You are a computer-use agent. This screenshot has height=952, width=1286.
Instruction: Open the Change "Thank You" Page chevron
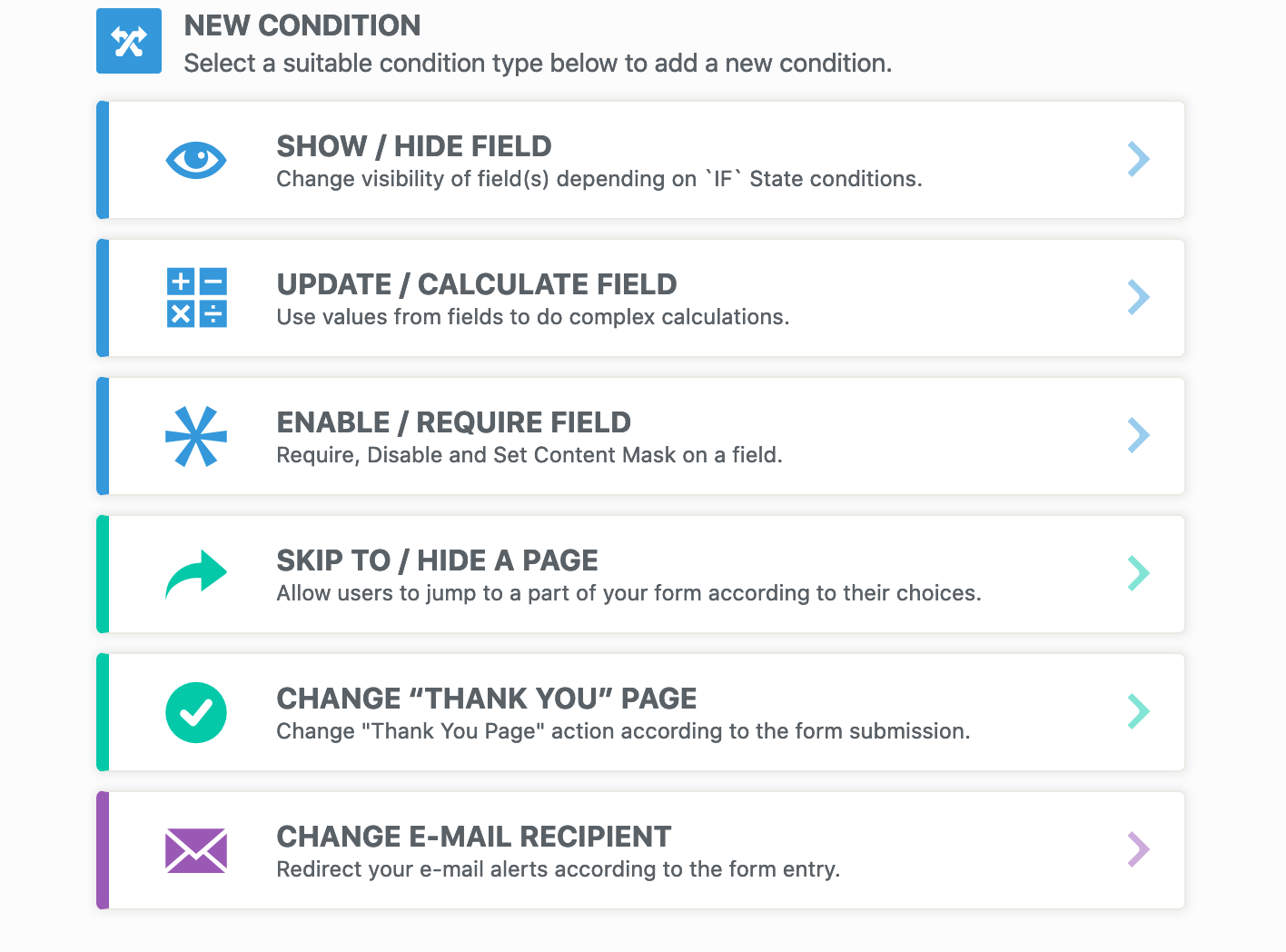click(1138, 712)
